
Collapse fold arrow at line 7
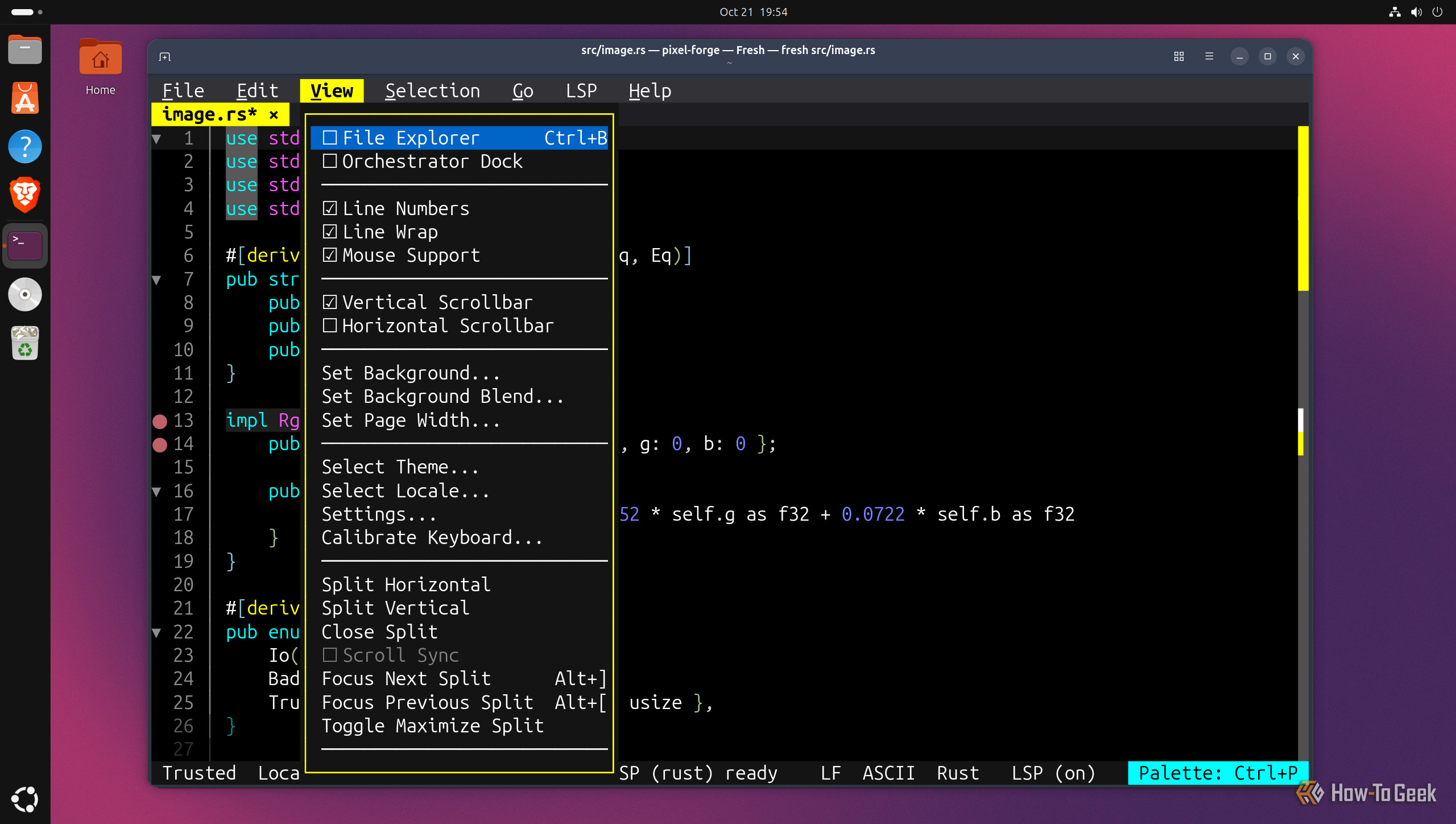point(156,279)
